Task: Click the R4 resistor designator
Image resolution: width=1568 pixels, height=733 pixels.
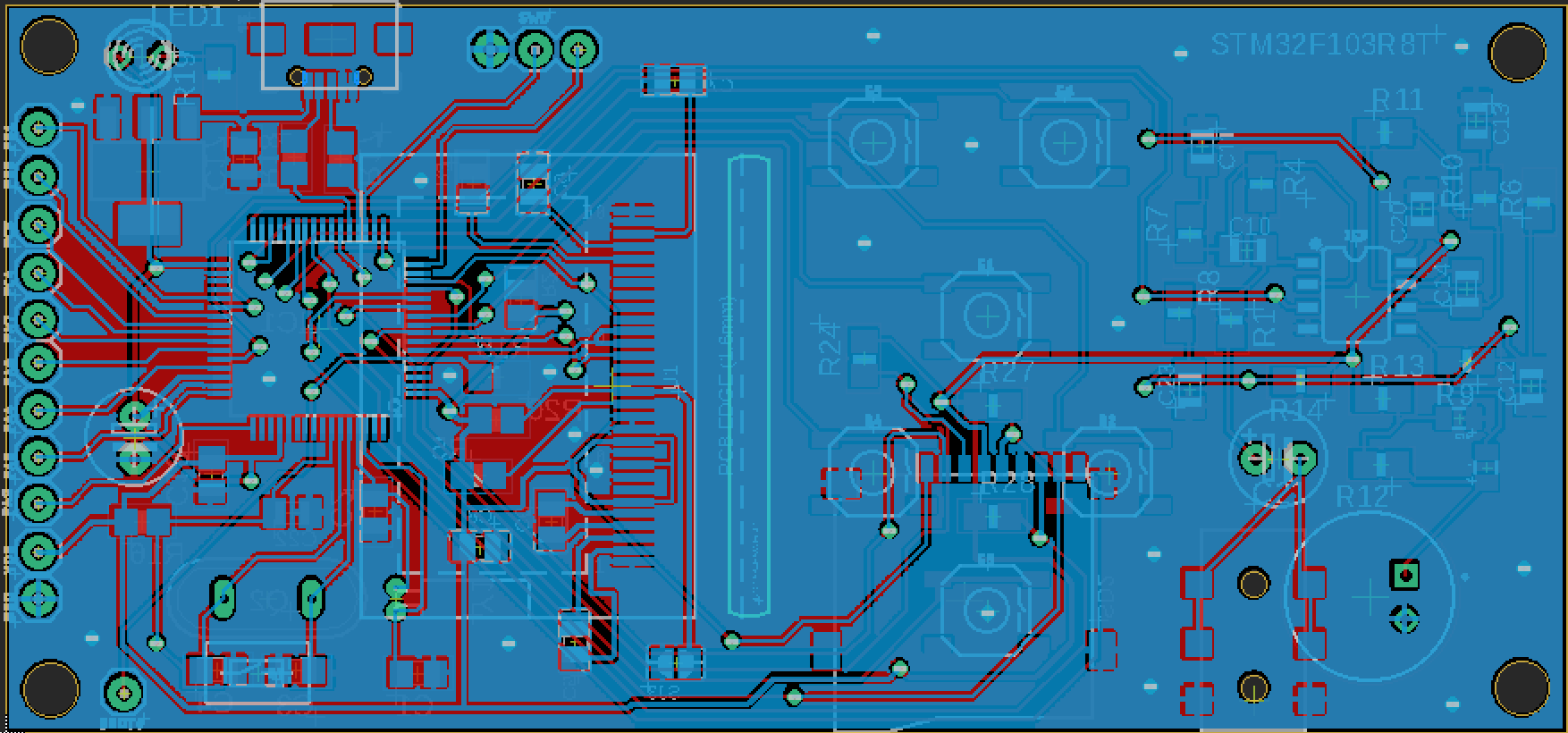Action: pyautogui.click(x=1294, y=177)
